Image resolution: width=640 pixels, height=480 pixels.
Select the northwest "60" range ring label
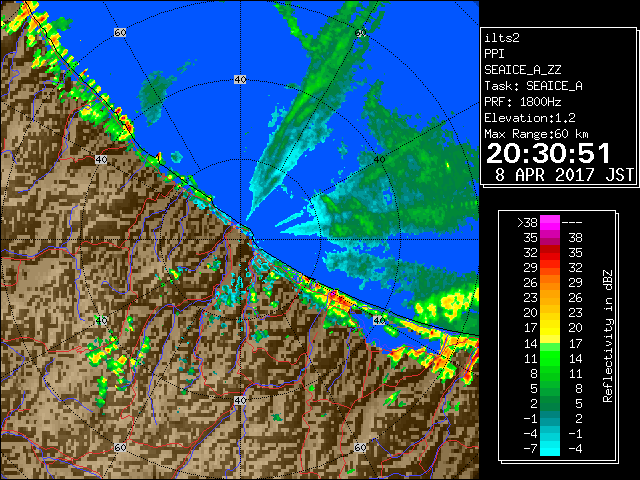120,32
